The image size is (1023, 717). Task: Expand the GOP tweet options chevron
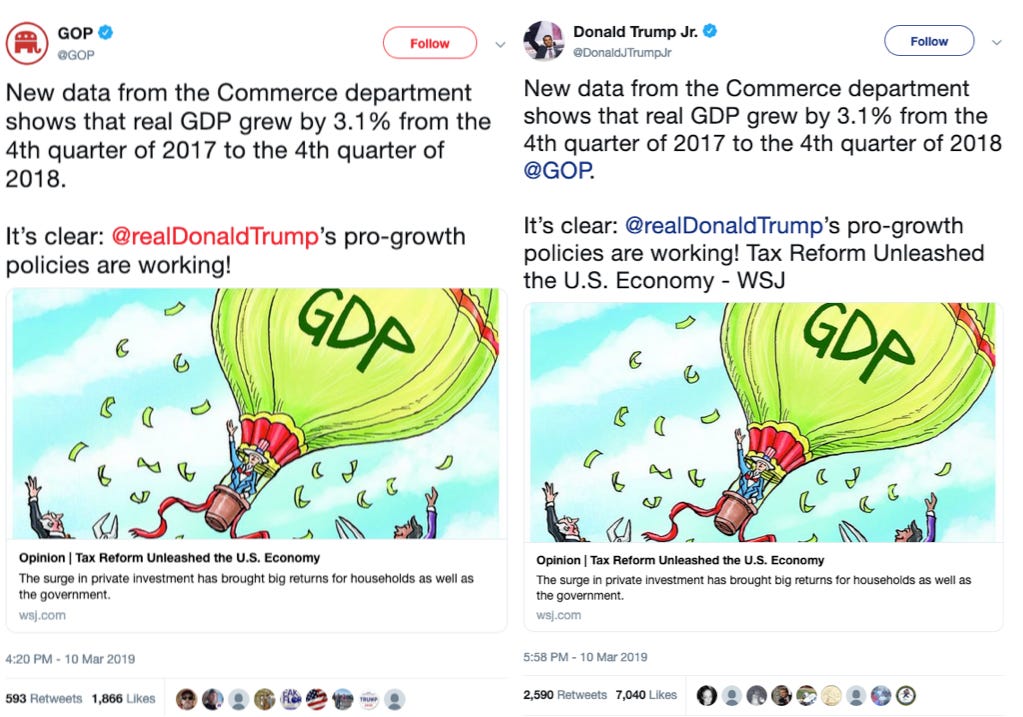tap(500, 44)
